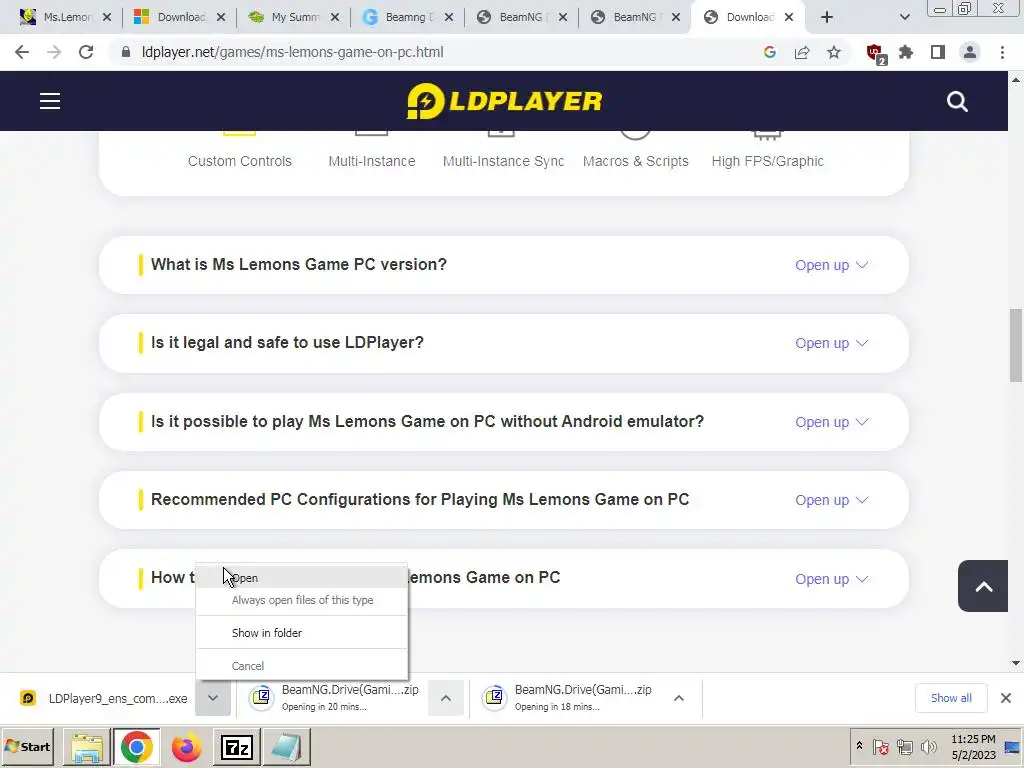This screenshot has width=1024, height=768.
Task: Reload the page with refresh icon
Action: point(86,52)
